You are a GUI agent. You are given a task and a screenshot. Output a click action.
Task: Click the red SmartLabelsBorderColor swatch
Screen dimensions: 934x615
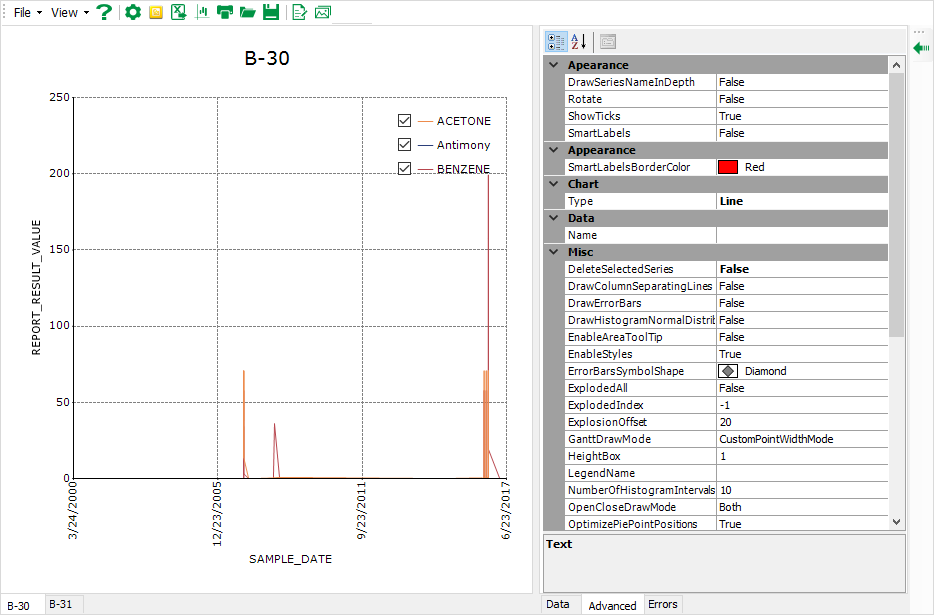pyautogui.click(x=728, y=167)
